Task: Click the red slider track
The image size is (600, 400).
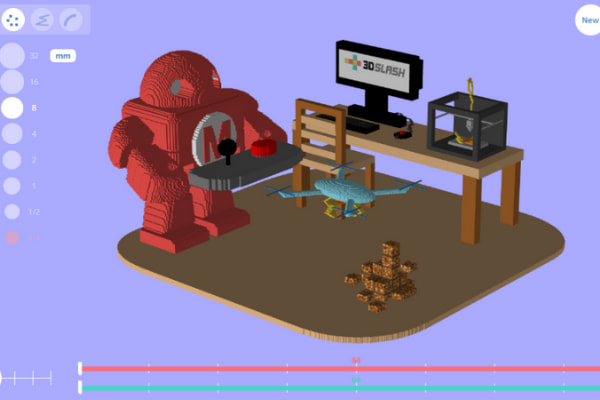Action: tap(341, 369)
